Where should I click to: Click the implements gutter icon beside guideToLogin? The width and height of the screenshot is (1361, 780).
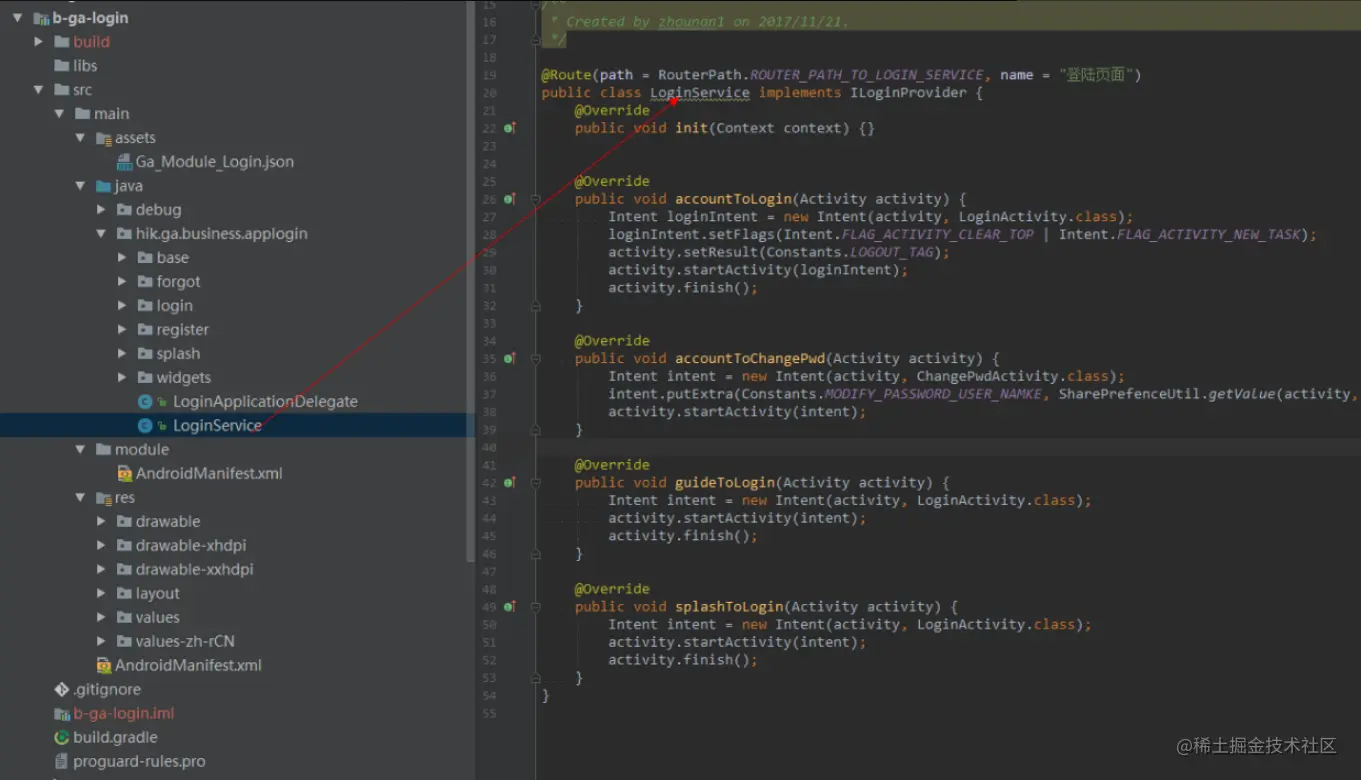point(510,482)
